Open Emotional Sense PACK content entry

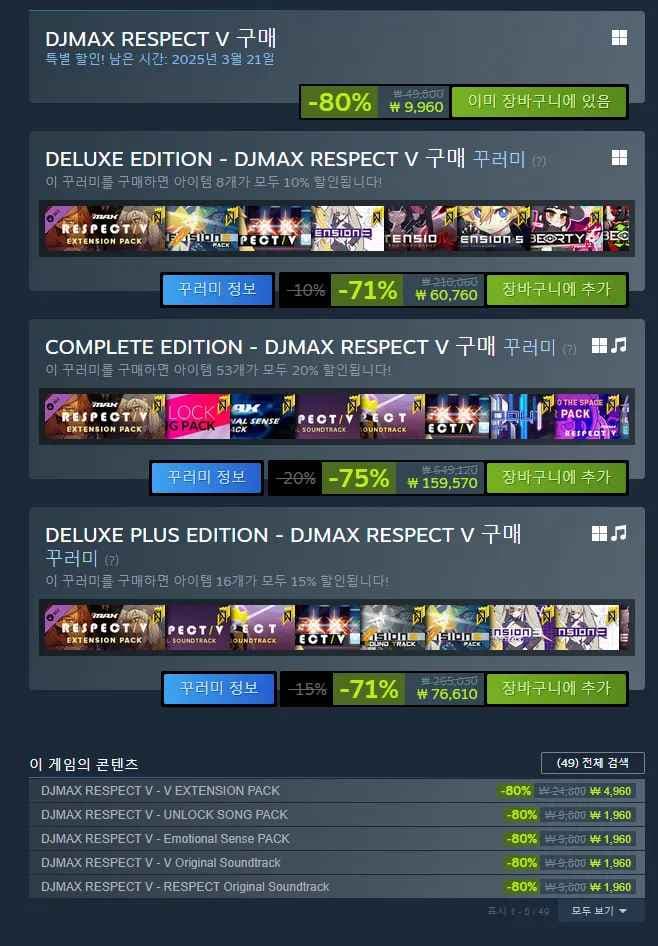tap(337, 839)
